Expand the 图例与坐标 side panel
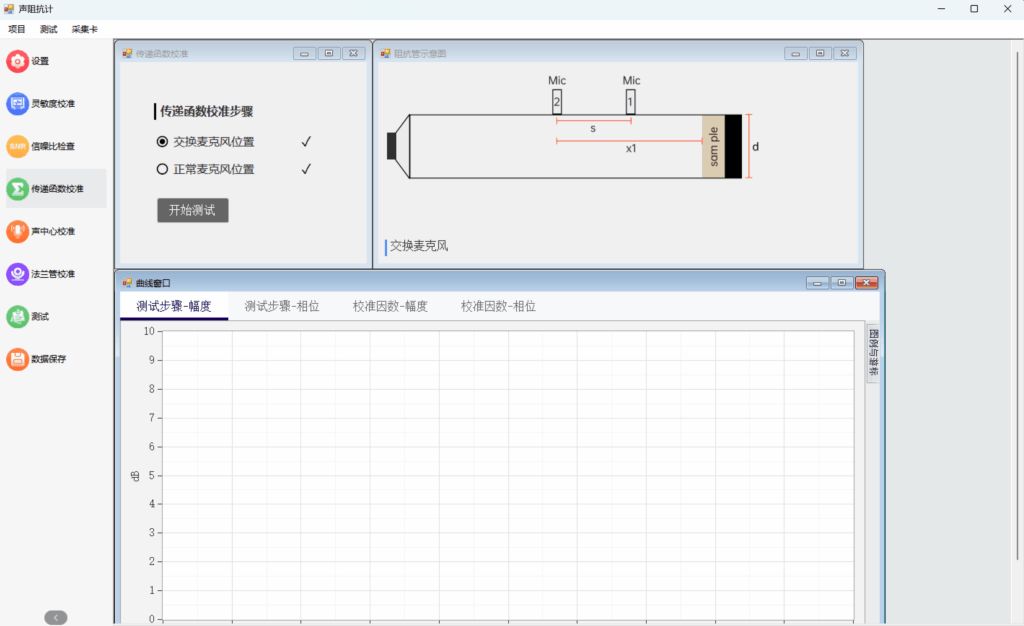Viewport: 1024px width, 626px height. [x=872, y=354]
